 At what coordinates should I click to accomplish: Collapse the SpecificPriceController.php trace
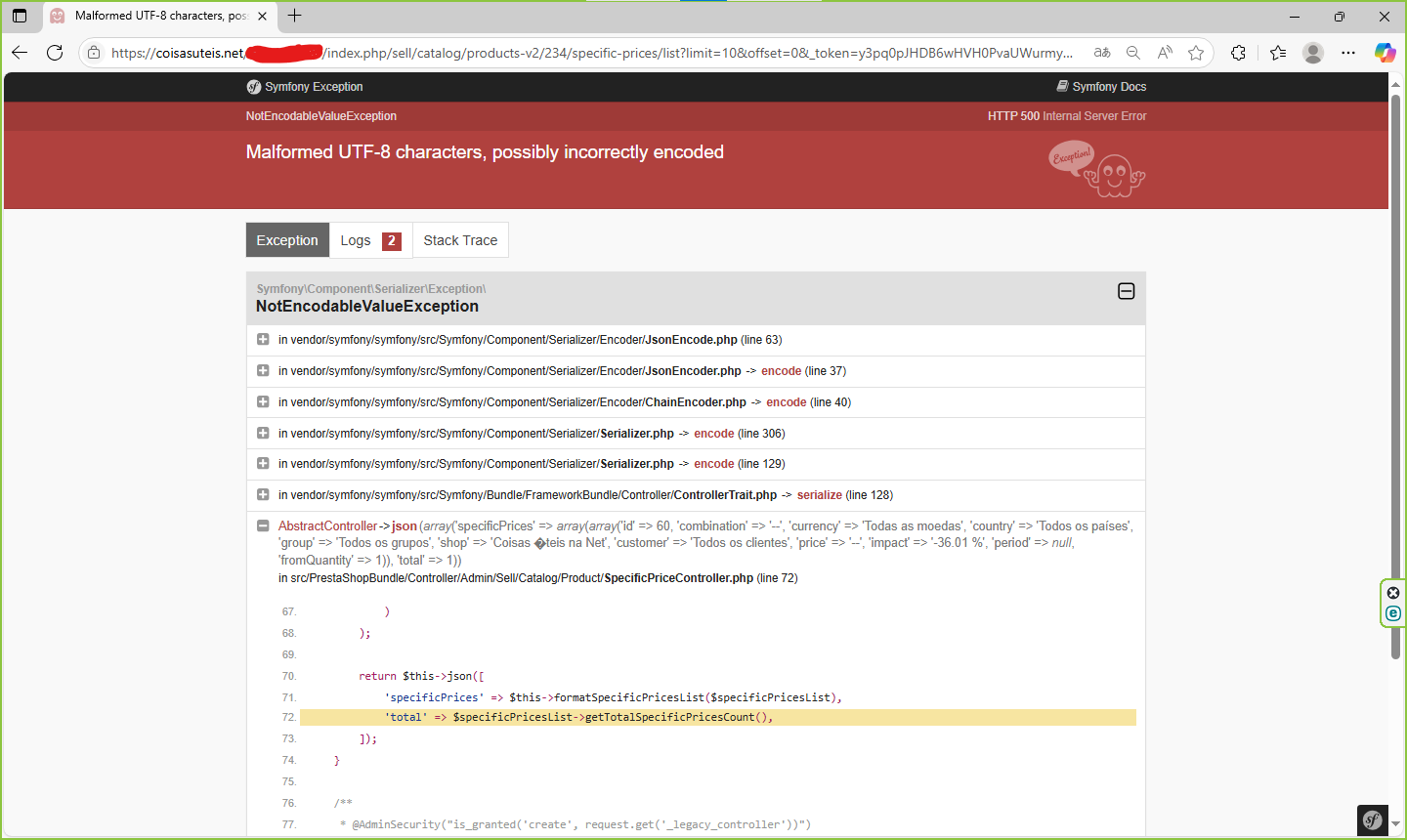coord(263,525)
